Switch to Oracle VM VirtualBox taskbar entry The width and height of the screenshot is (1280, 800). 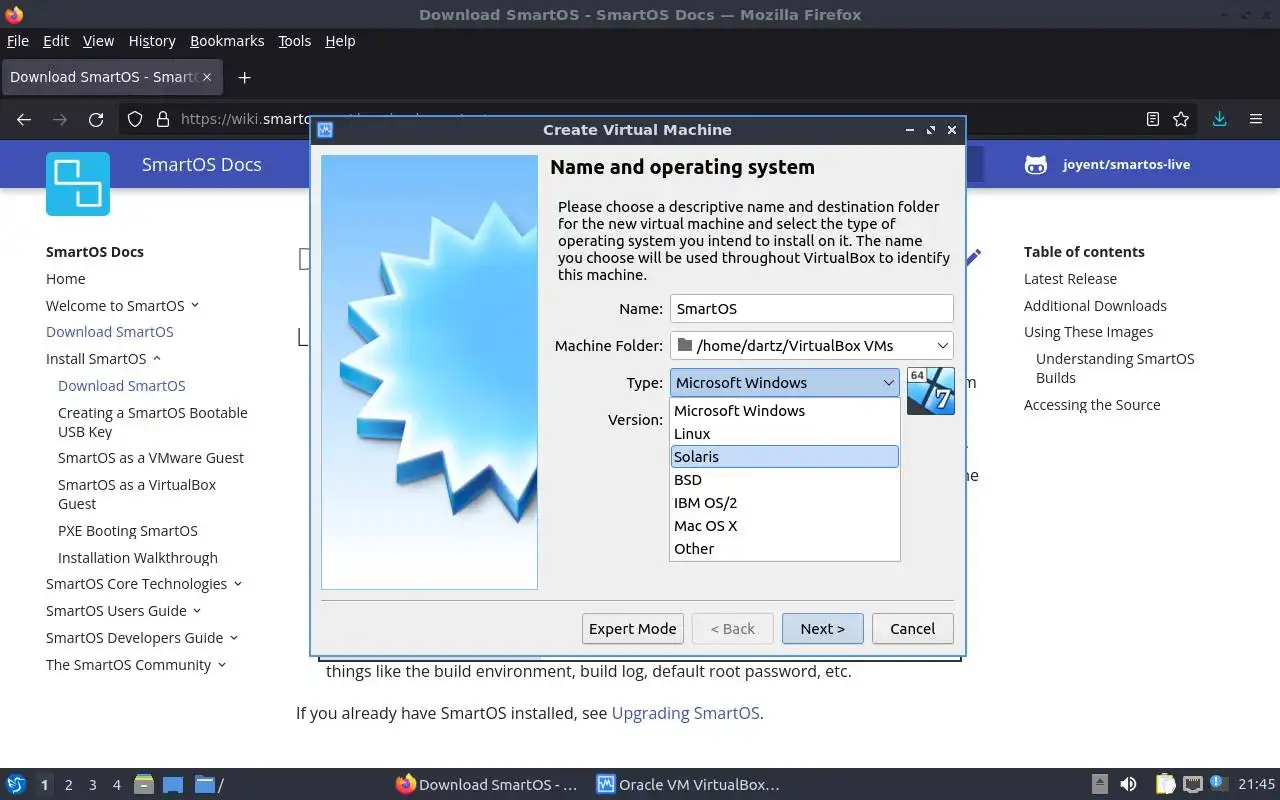pyautogui.click(x=688, y=785)
